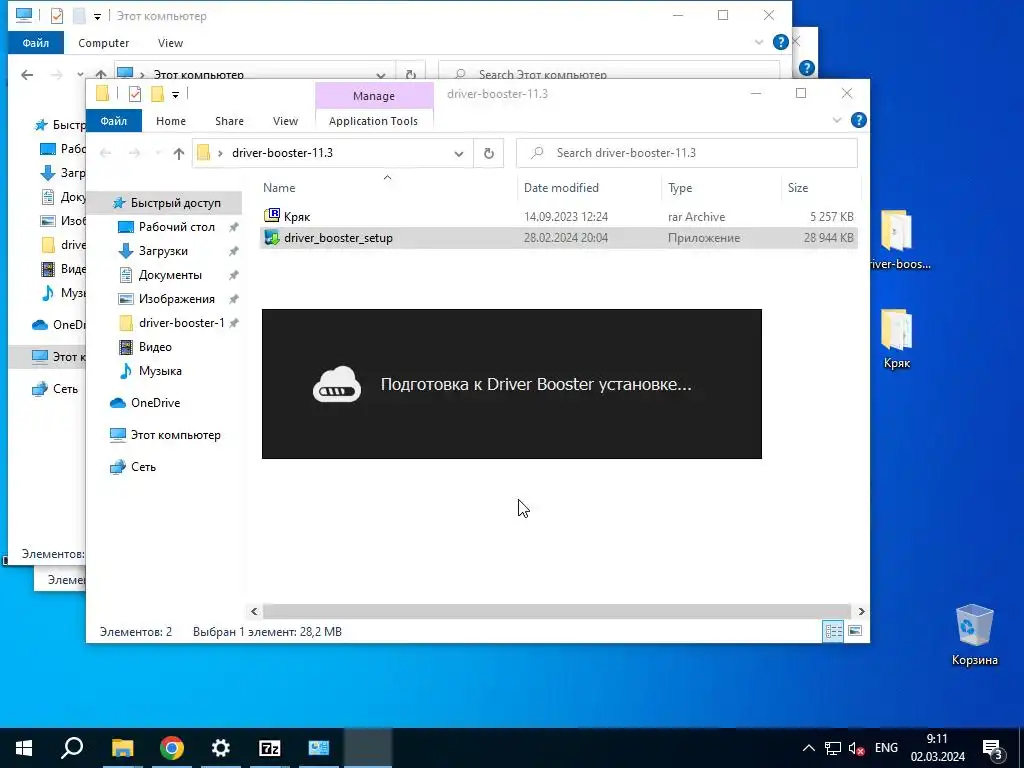
Task: Open Изображения in front window sidebar
Action: pos(176,298)
